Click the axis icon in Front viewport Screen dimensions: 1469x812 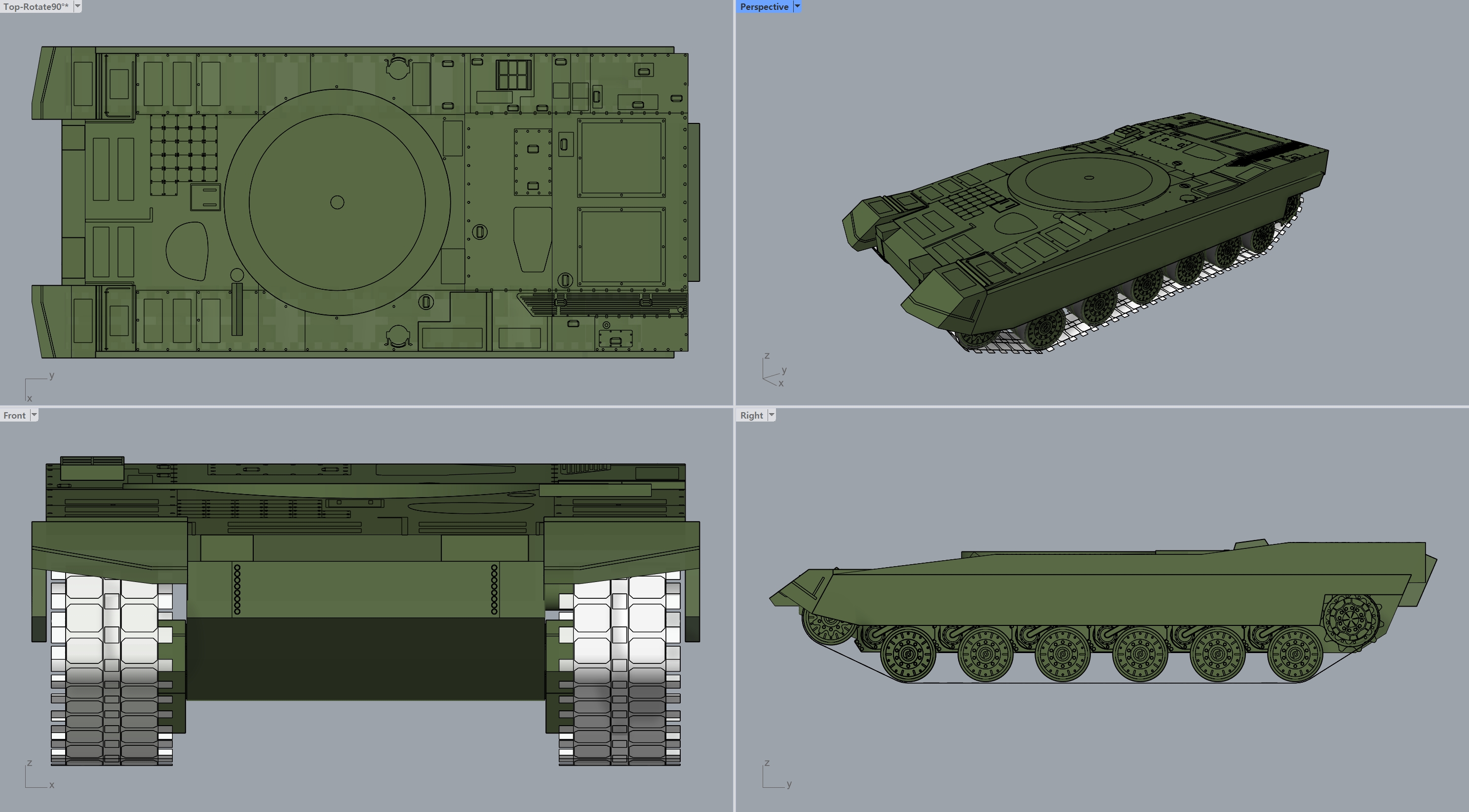(x=38, y=775)
